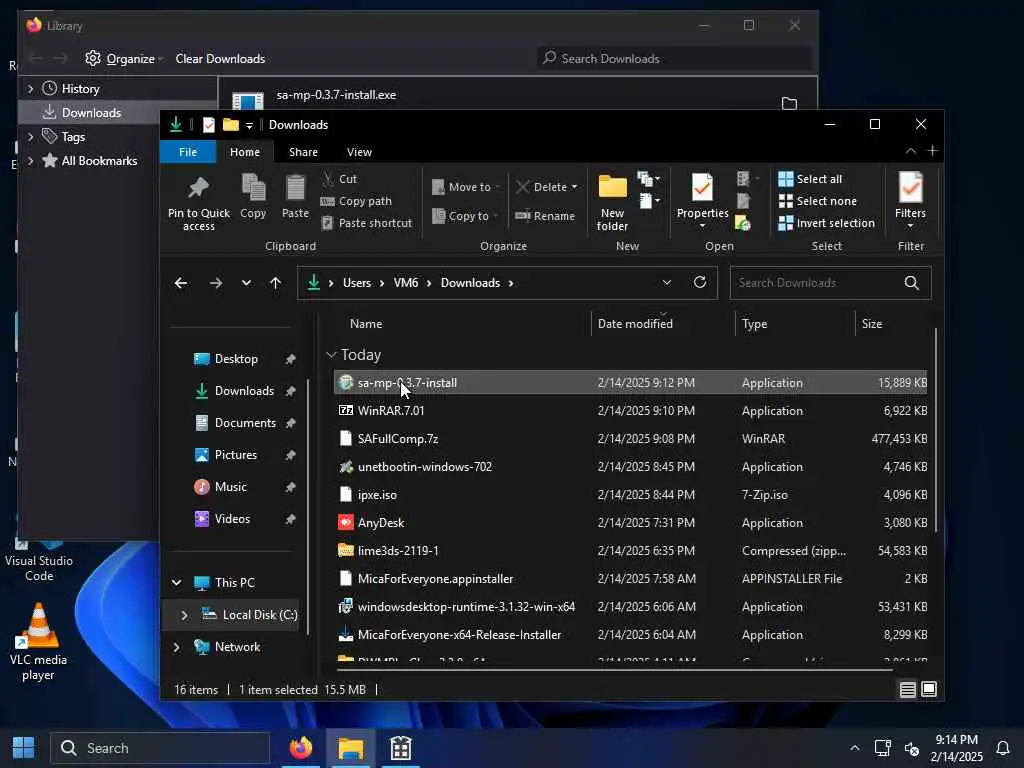Open the Delete dropdown arrow
This screenshot has width=1024, height=768.
[575, 187]
